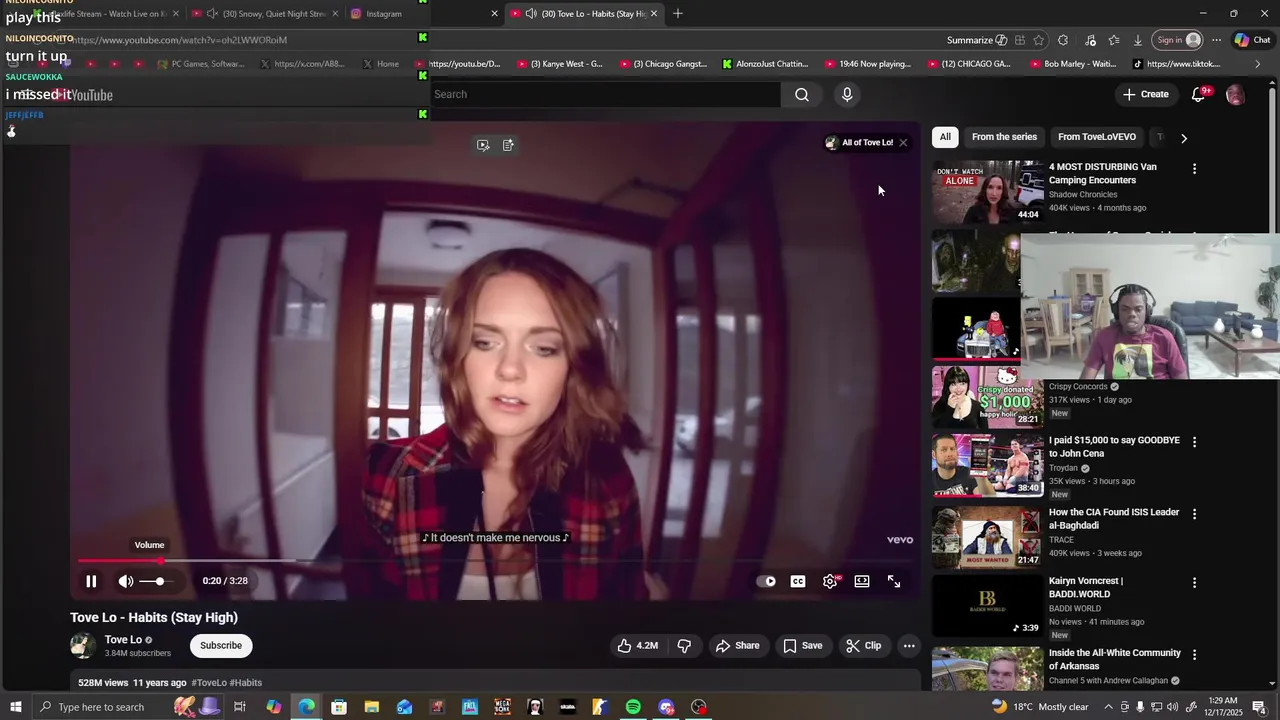Close the Tove Lo Habits tab
This screenshot has width=1280, height=720.
pos(654,14)
